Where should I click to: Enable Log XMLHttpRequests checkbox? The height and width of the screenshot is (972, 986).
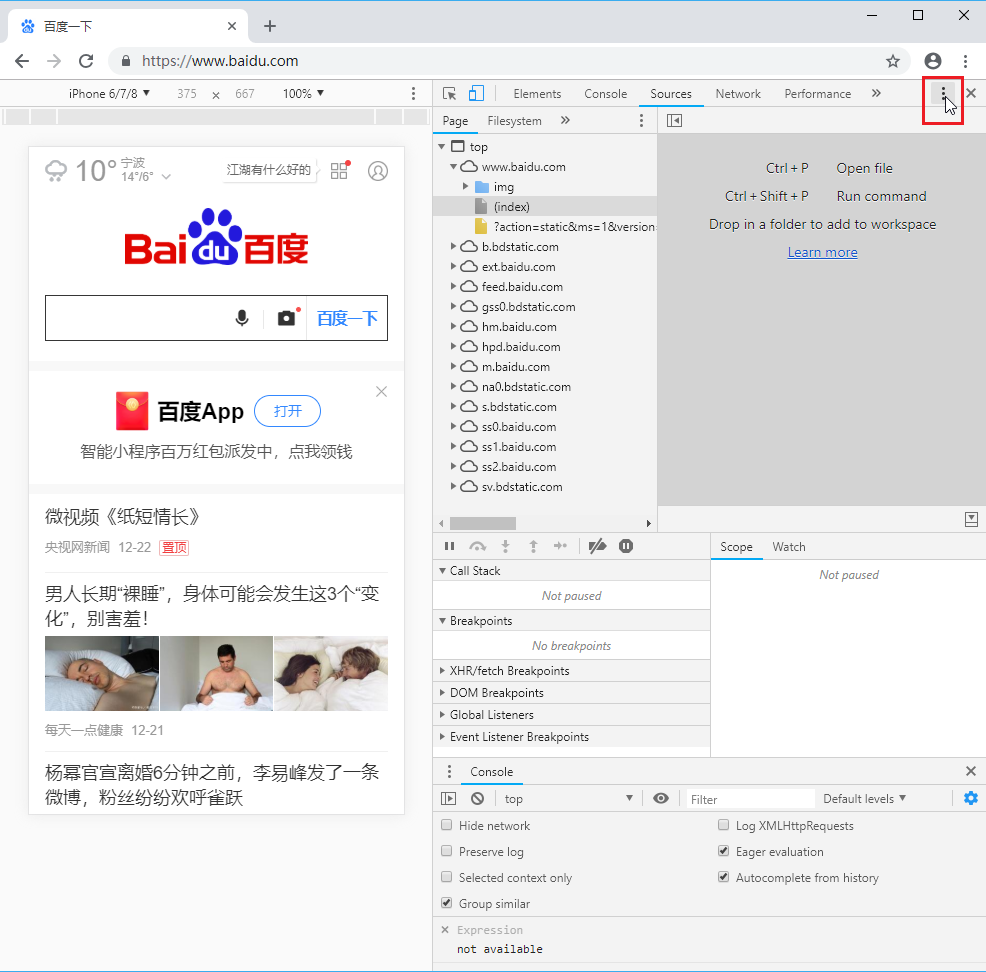(724, 825)
